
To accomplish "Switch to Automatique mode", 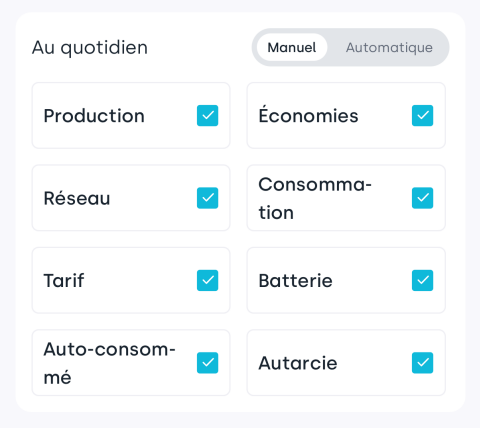I will [x=389, y=47].
